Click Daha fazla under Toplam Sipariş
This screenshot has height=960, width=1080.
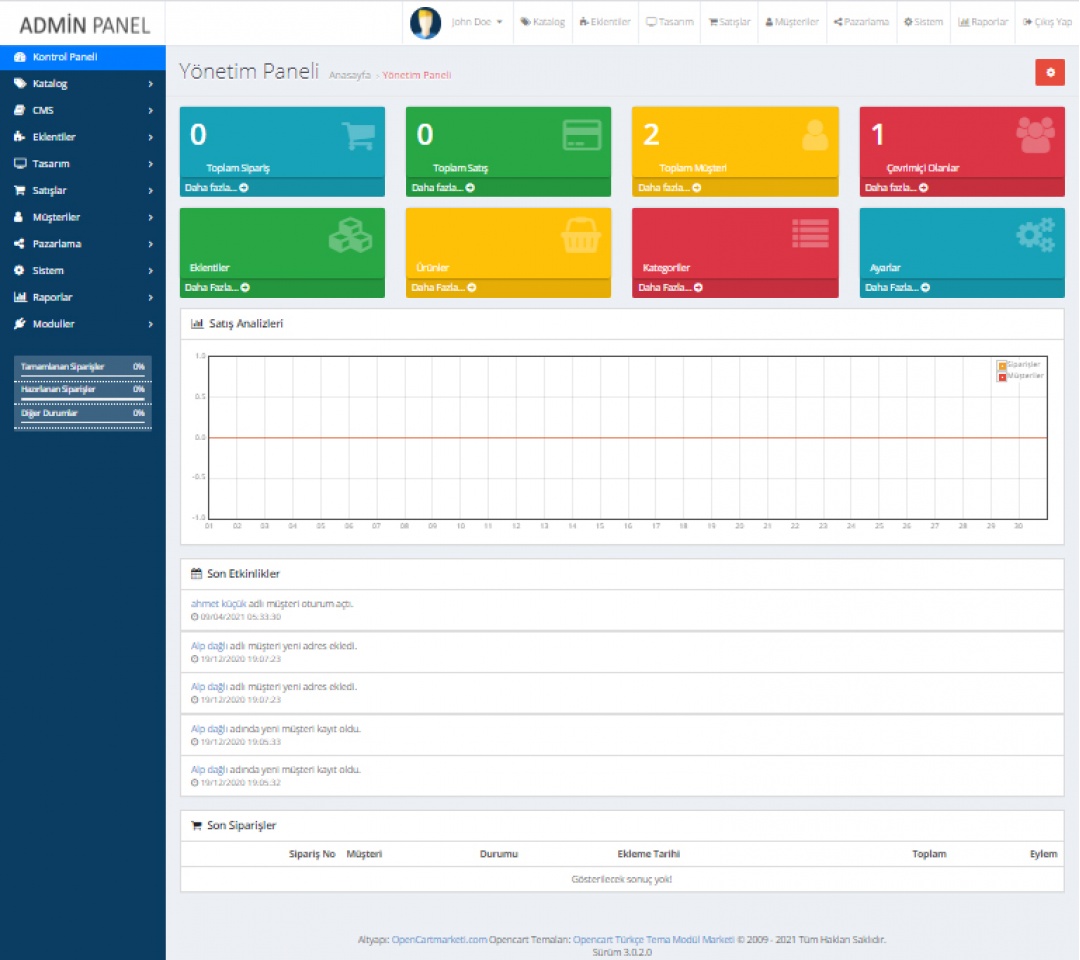[x=211, y=187]
